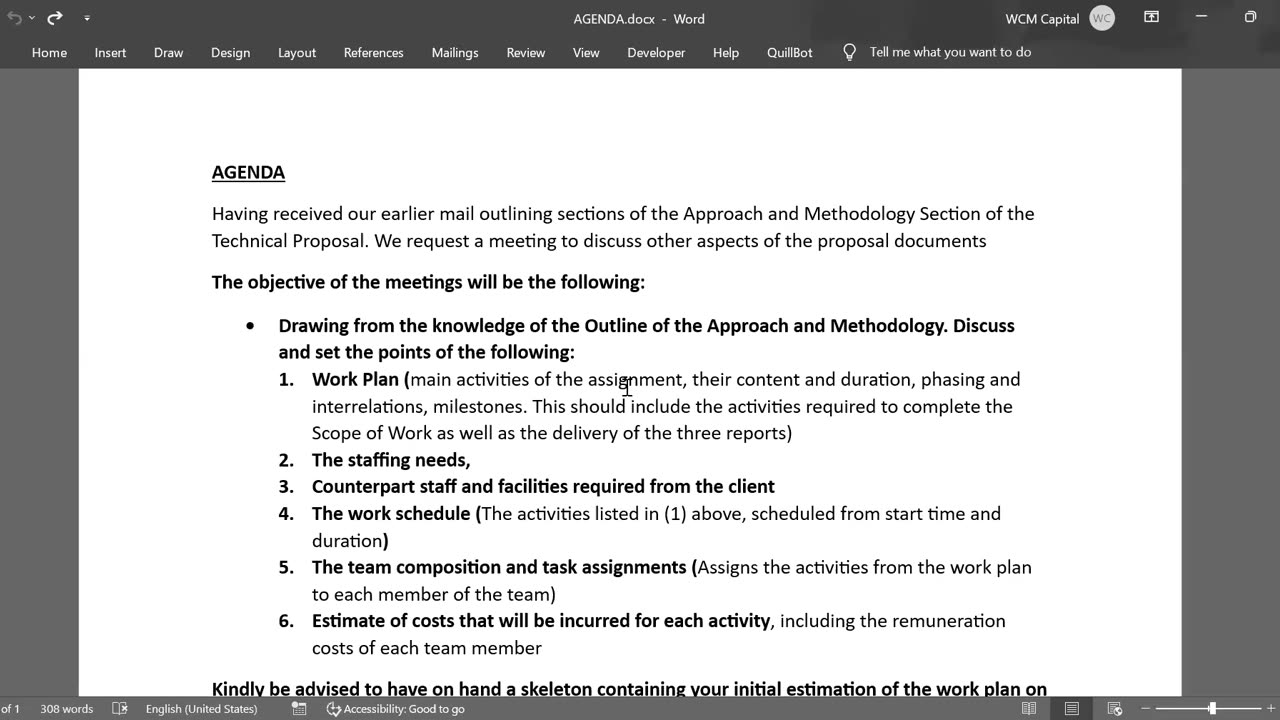This screenshot has height=720, width=1280.
Task: Click the AGENDA heading text
Action: click(248, 172)
